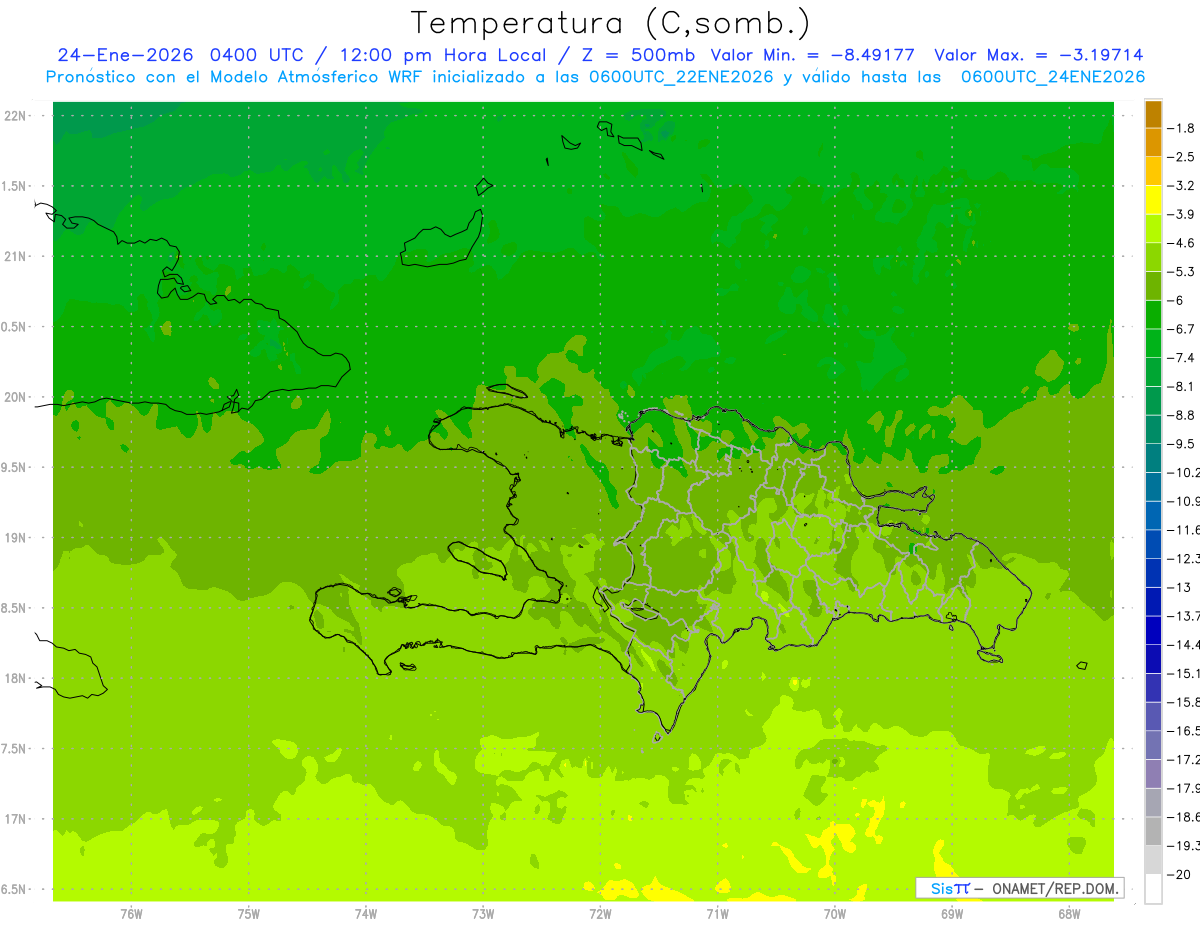Click the lime swatch between -3.9 and -4.6
Viewport: 1200px width, 927px height.
pyautogui.click(x=1153, y=228)
